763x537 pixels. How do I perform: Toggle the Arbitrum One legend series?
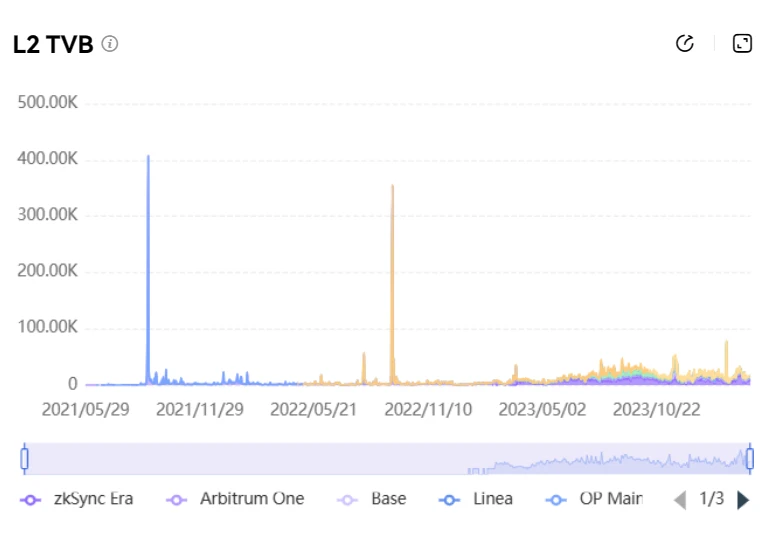[x=235, y=498]
